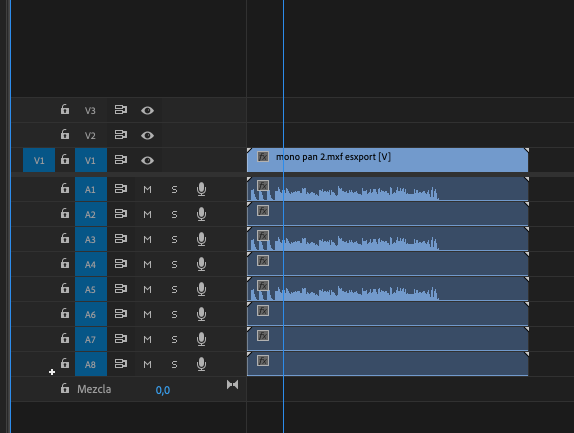Toggle lock on audio track A6
The height and width of the screenshot is (433, 574).
[x=65, y=313]
